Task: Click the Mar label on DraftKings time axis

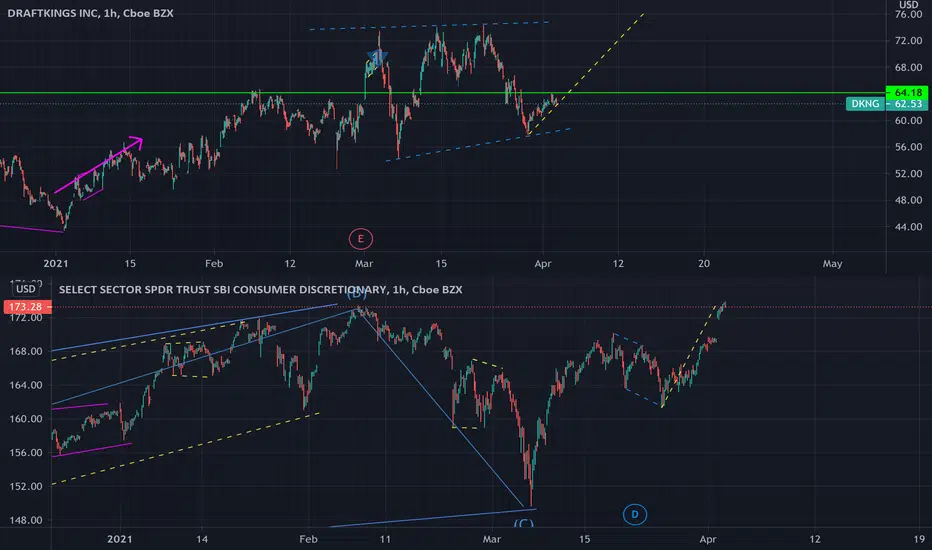Action: (364, 263)
